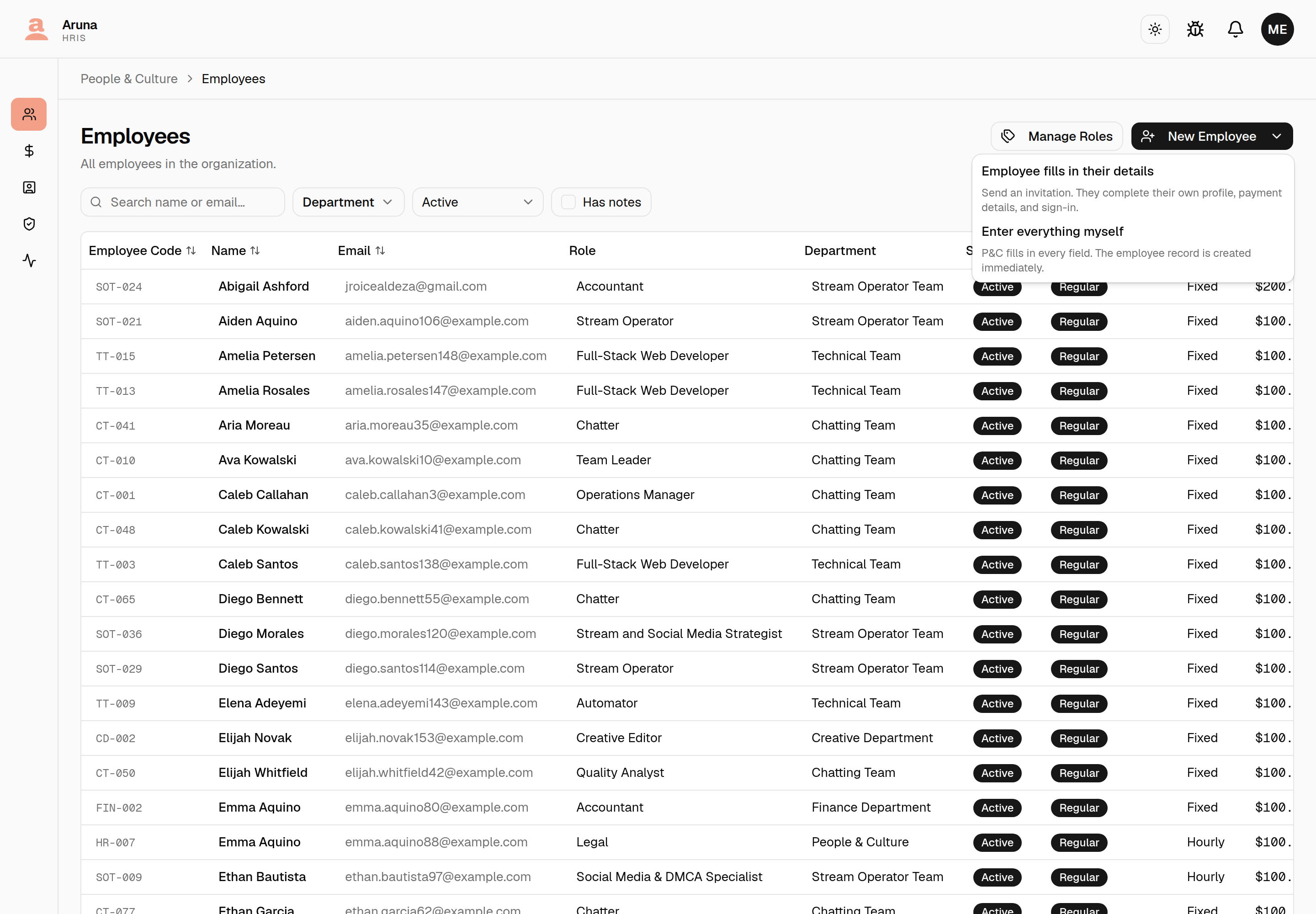The image size is (1316, 914).
Task: Open the profile badge sidebar icon
Action: (29, 187)
